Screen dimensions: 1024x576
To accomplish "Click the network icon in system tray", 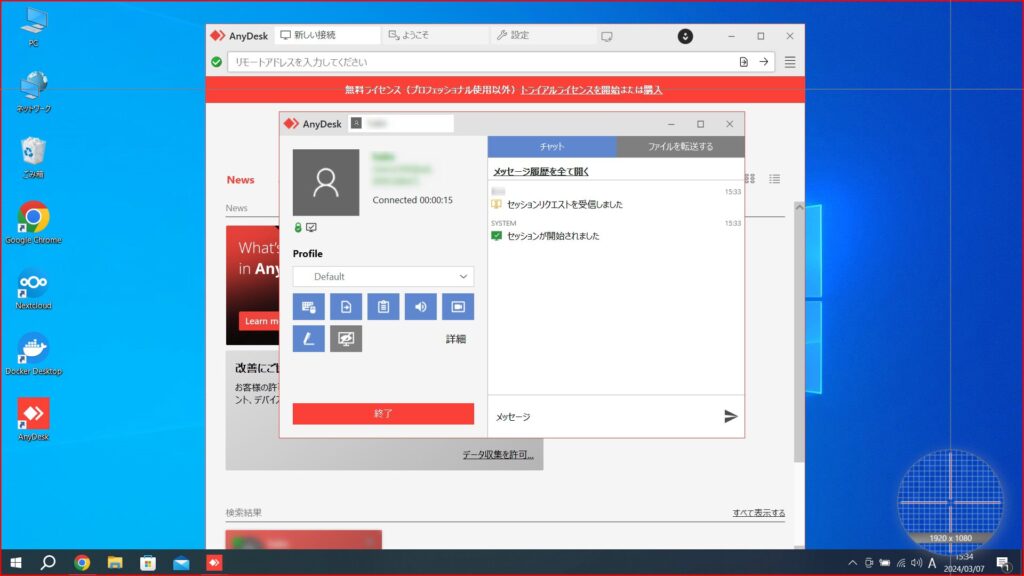I will coord(901,563).
